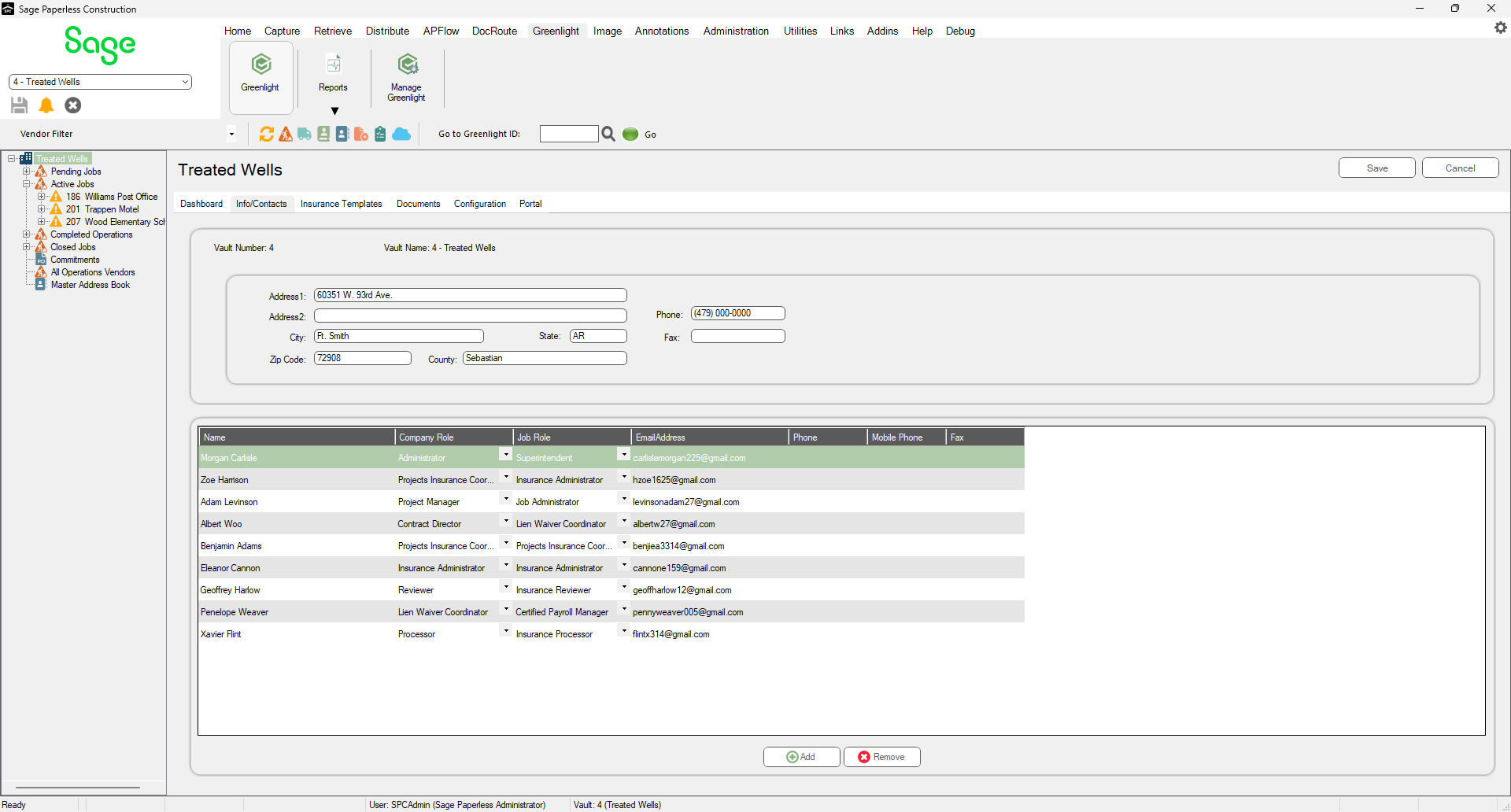Open Job Role dropdown for Morgan Carlisle
Viewport: 1511px width, 812px height.
(x=624, y=454)
